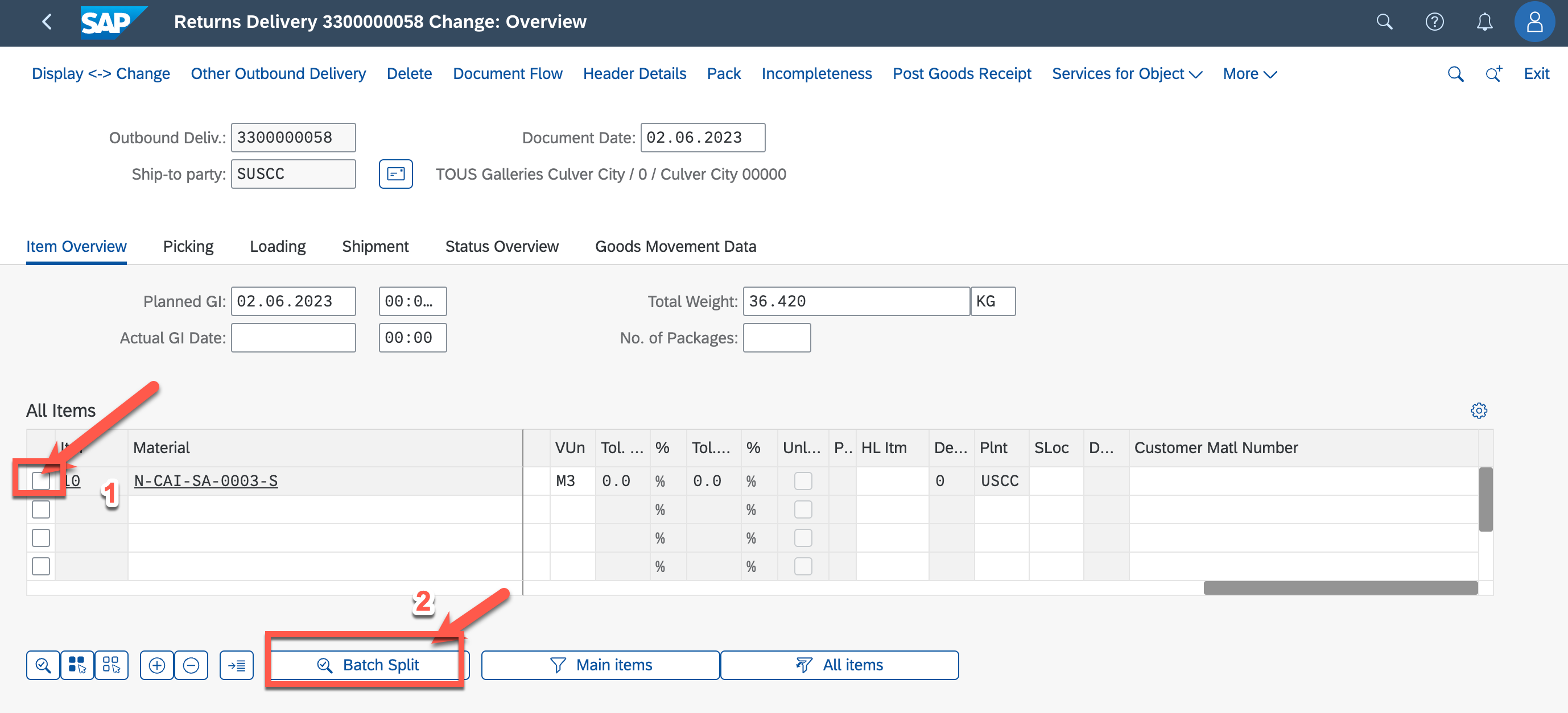Open Goods Movement Data tab
Screen dimensions: 1568x713
tap(675, 246)
